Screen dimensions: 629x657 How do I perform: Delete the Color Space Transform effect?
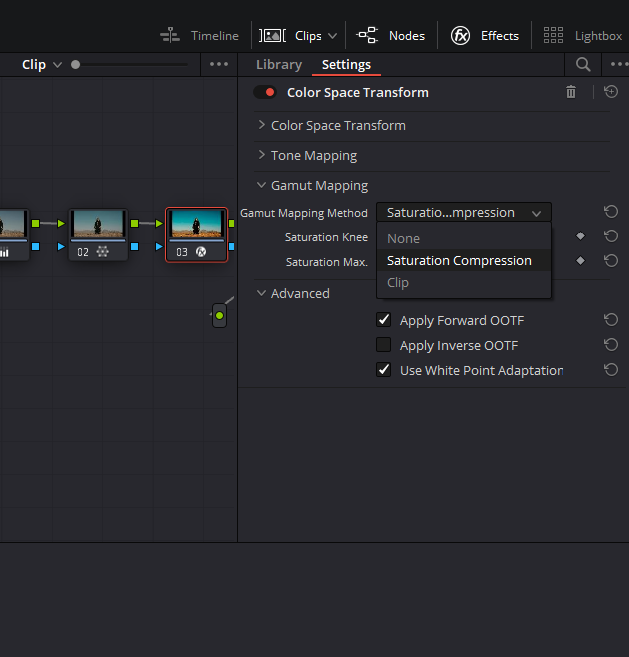(x=571, y=92)
